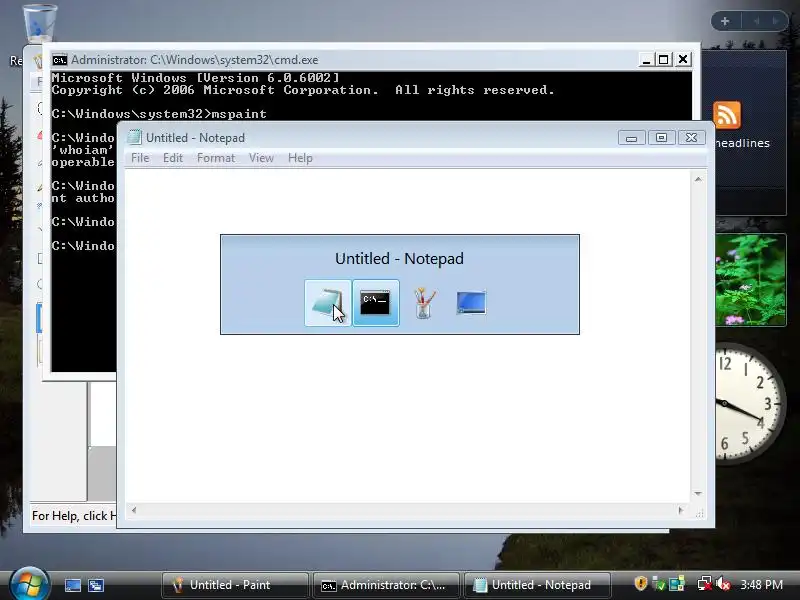Viewport: 800px width, 600px height.
Task: Click the sidebar next gadgets arrow
Action: 775,21
